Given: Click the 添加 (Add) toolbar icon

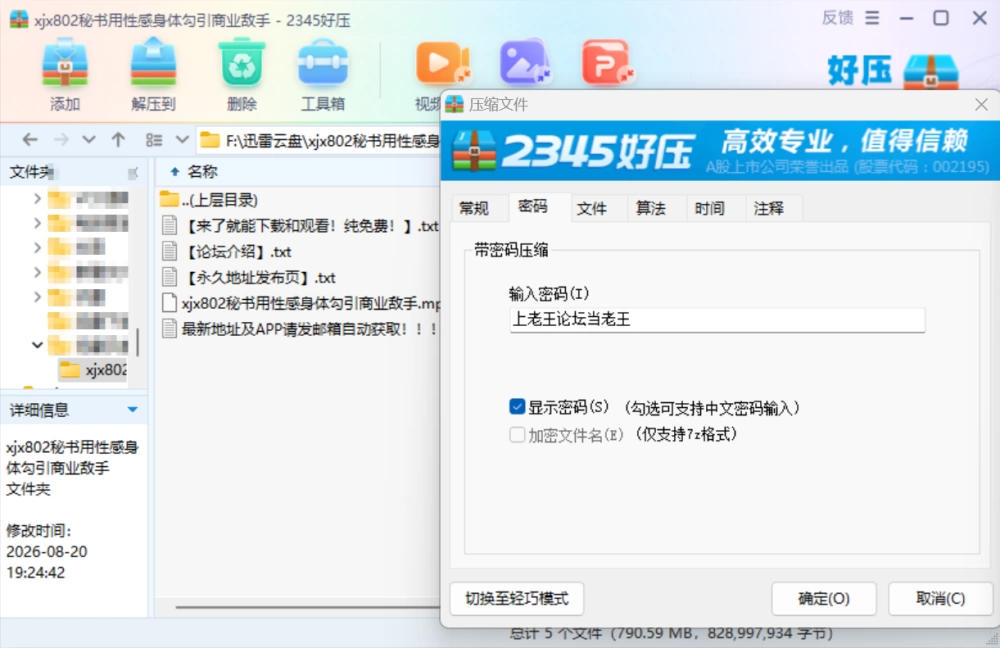Looking at the screenshot, I should tap(64, 62).
